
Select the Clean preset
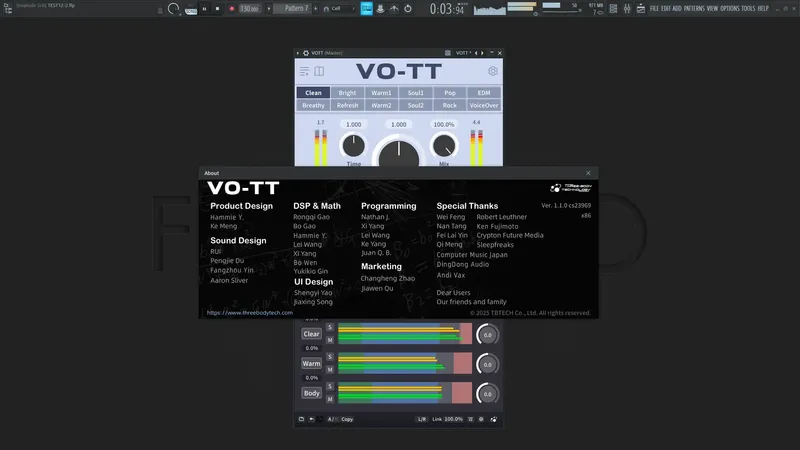click(313, 93)
